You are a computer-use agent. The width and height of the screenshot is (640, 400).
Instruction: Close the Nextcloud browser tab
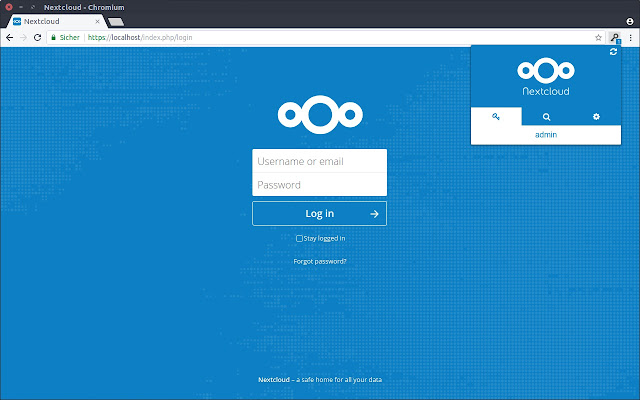(97, 21)
